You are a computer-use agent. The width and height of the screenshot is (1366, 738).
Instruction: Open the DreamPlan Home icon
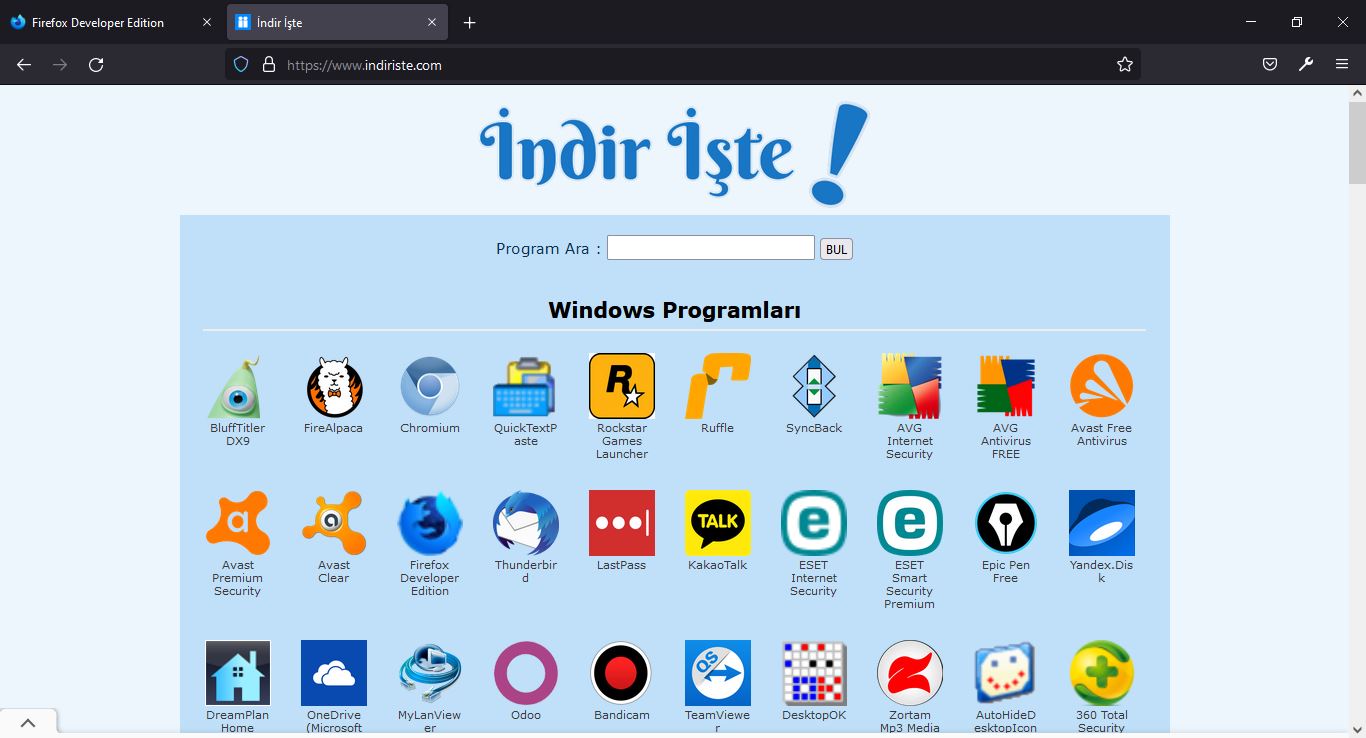(x=238, y=673)
